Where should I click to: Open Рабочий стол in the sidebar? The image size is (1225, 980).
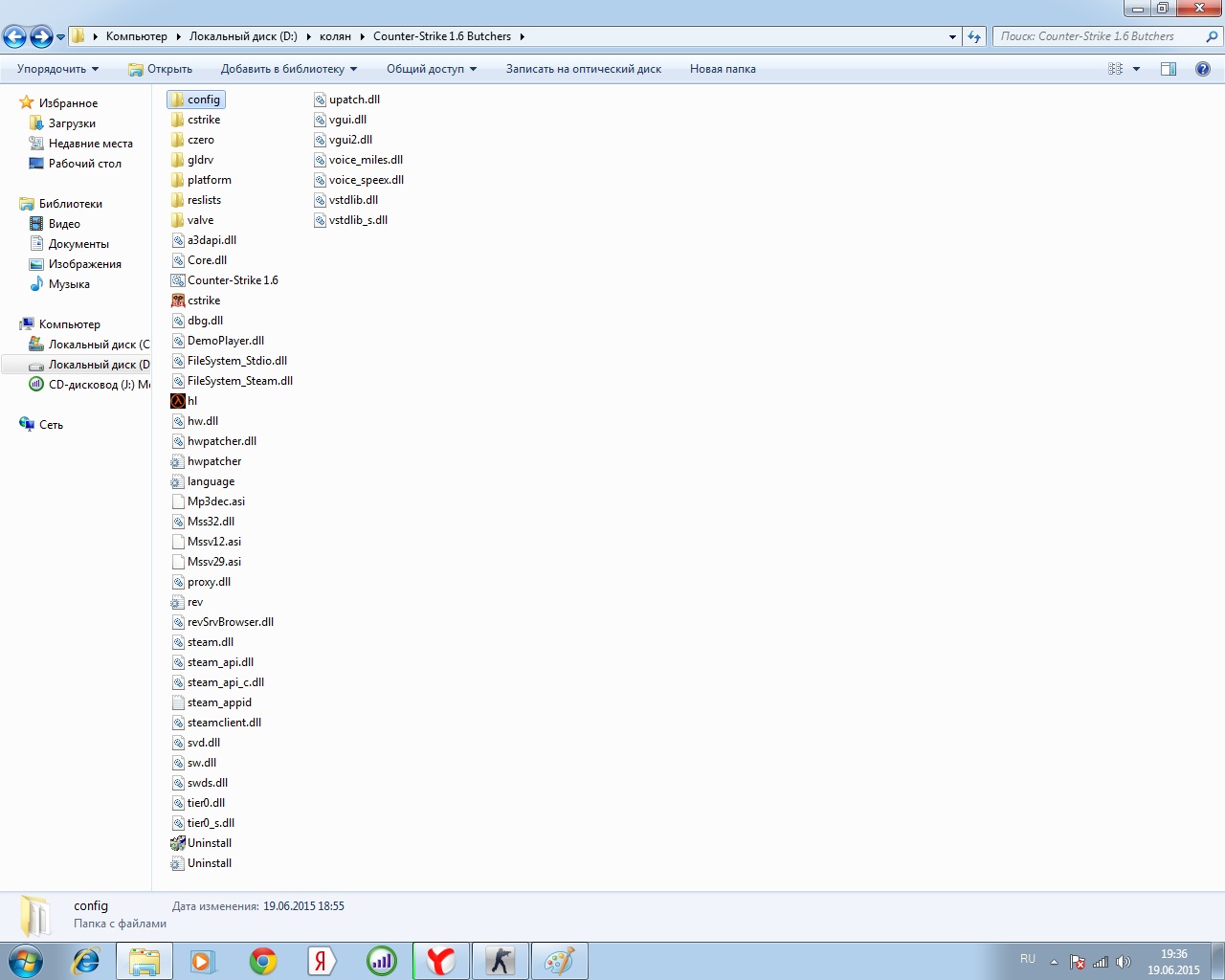(85, 164)
